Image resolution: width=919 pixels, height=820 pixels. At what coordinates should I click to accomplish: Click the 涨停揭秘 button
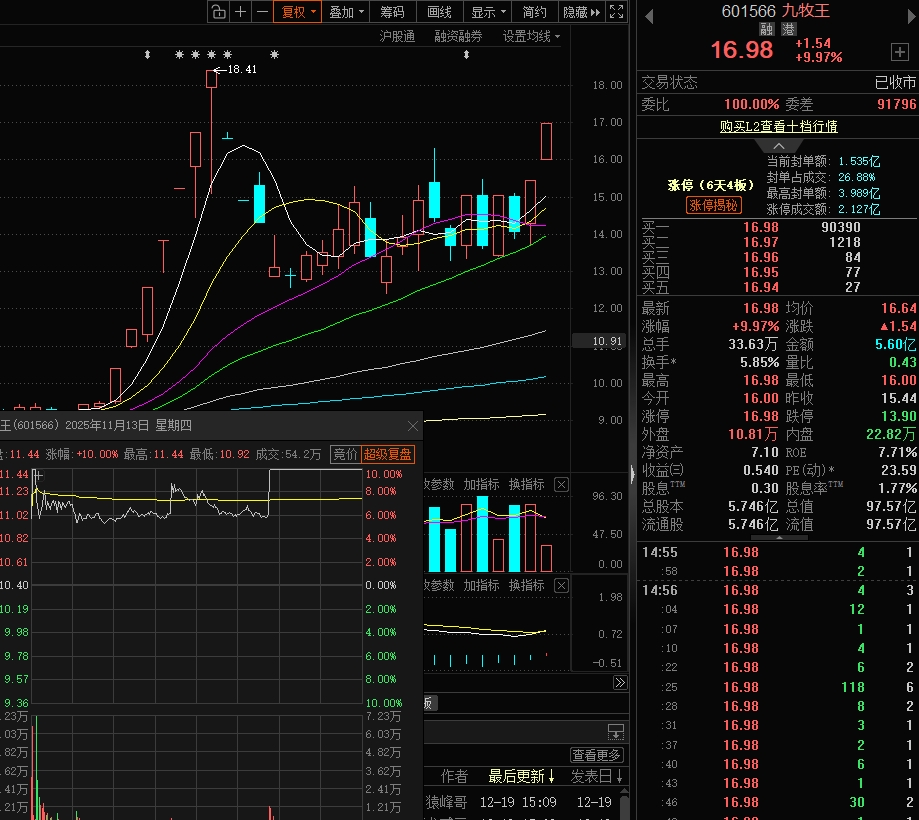coord(713,205)
